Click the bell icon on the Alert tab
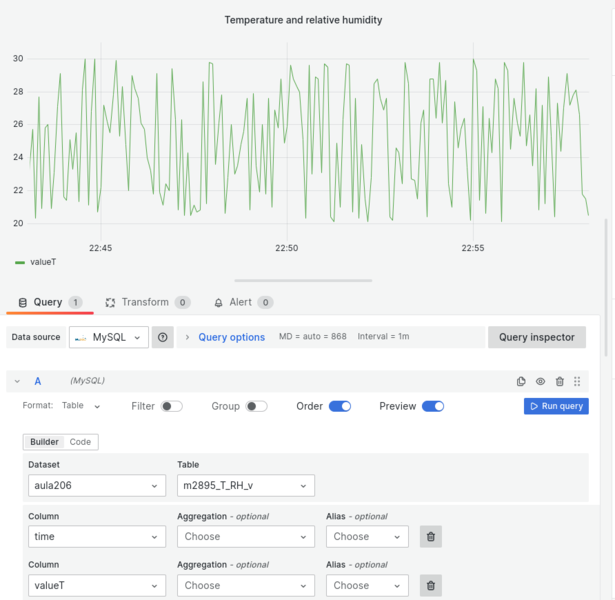Image resolution: width=615 pixels, height=600 pixels. (218, 302)
